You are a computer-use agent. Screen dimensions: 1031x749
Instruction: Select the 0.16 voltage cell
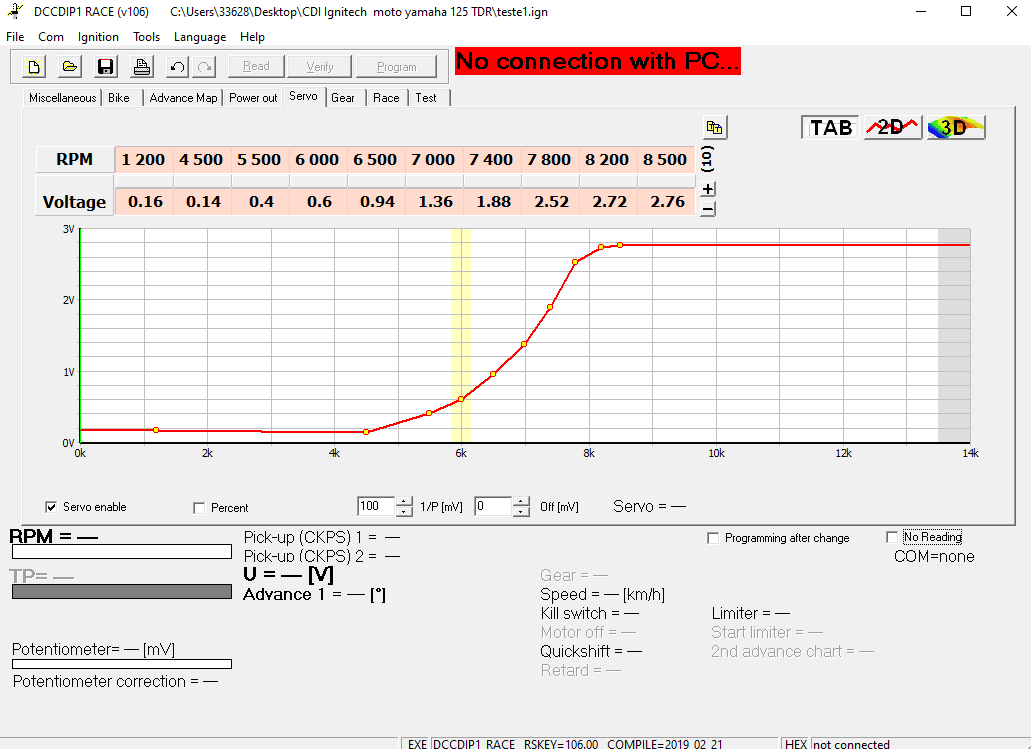click(x=145, y=202)
